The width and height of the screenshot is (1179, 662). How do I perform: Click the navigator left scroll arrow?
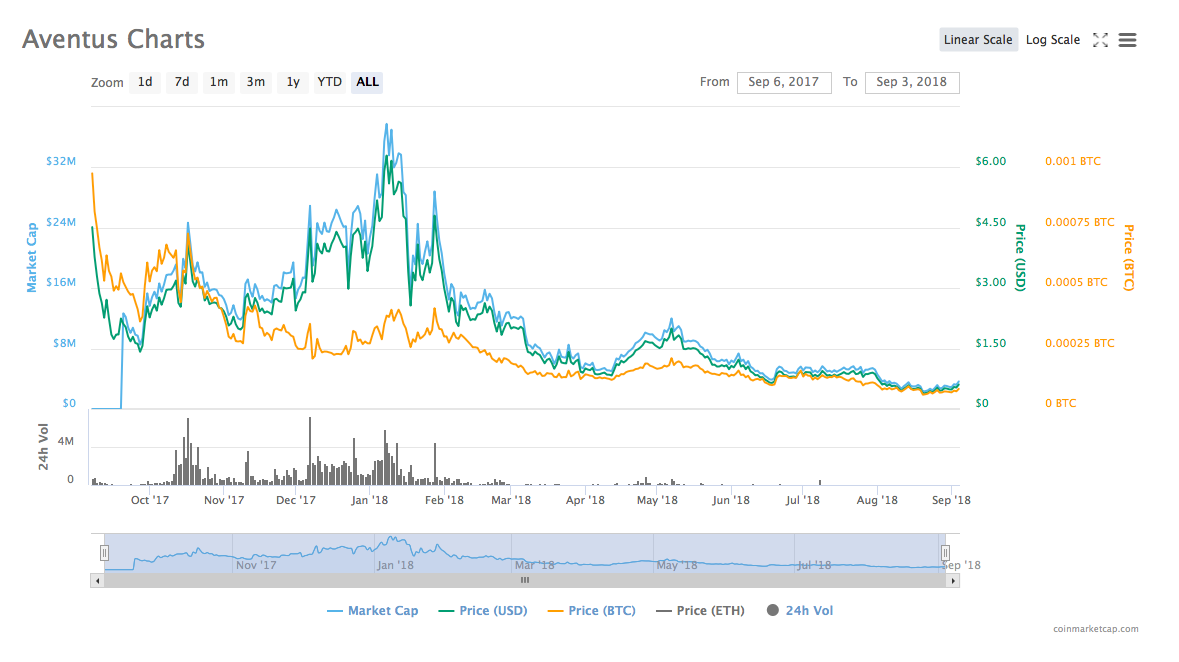pyautogui.click(x=97, y=581)
